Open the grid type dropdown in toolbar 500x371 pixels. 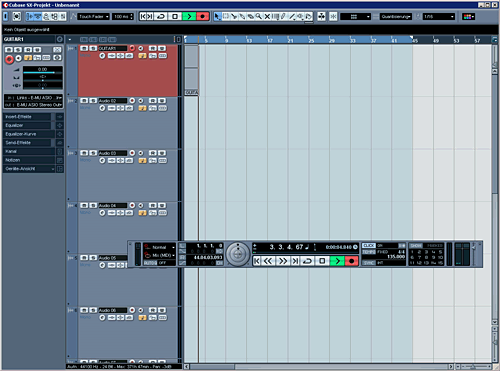[x=355, y=16]
